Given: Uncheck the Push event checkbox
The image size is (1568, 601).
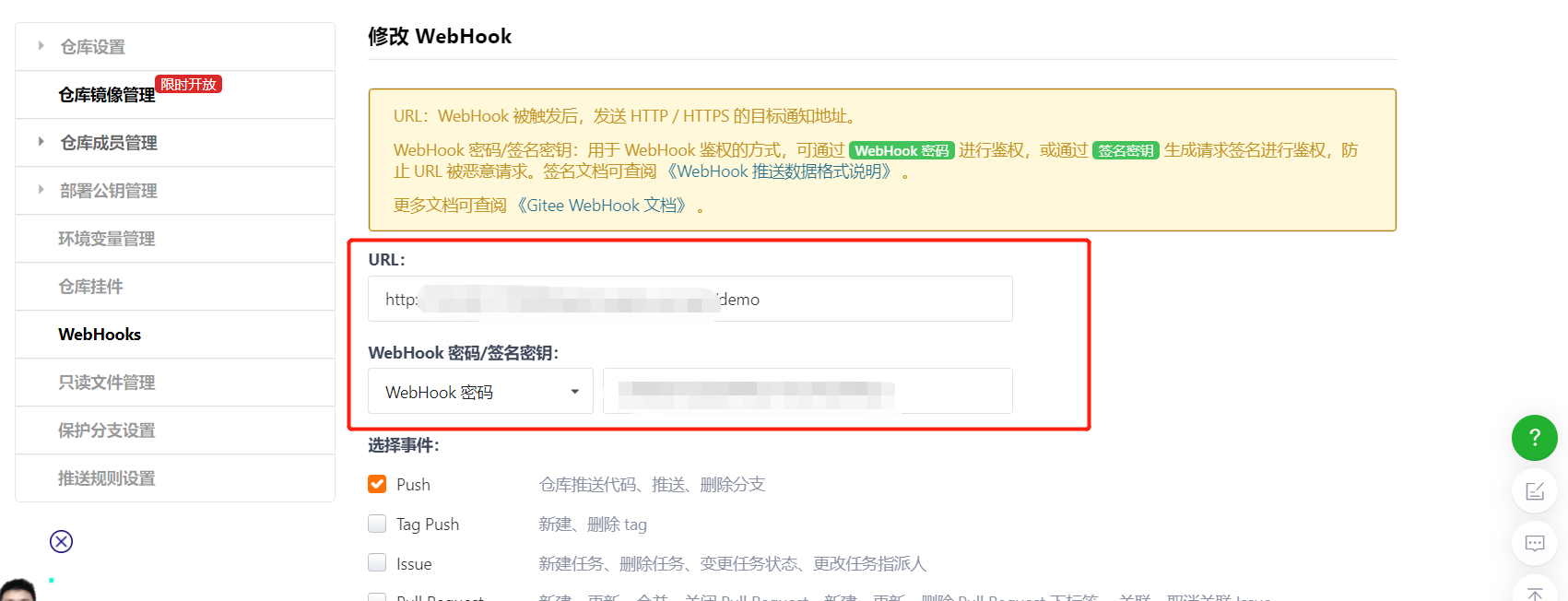Looking at the screenshot, I should click(377, 484).
